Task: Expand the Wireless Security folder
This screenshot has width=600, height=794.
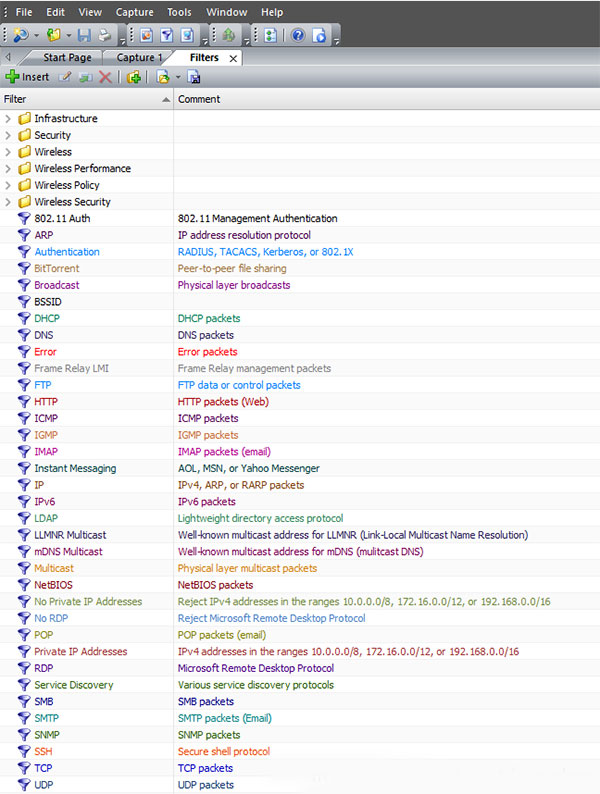Action: pos(9,202)
